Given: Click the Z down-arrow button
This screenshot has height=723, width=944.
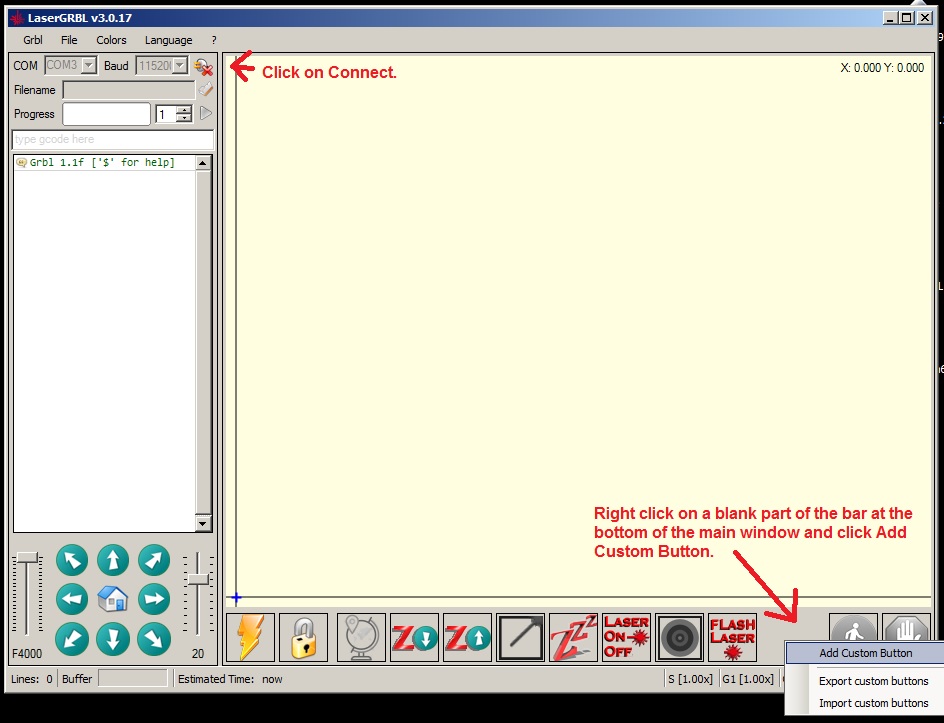Looking at the screenshot, I should (414, 638).
